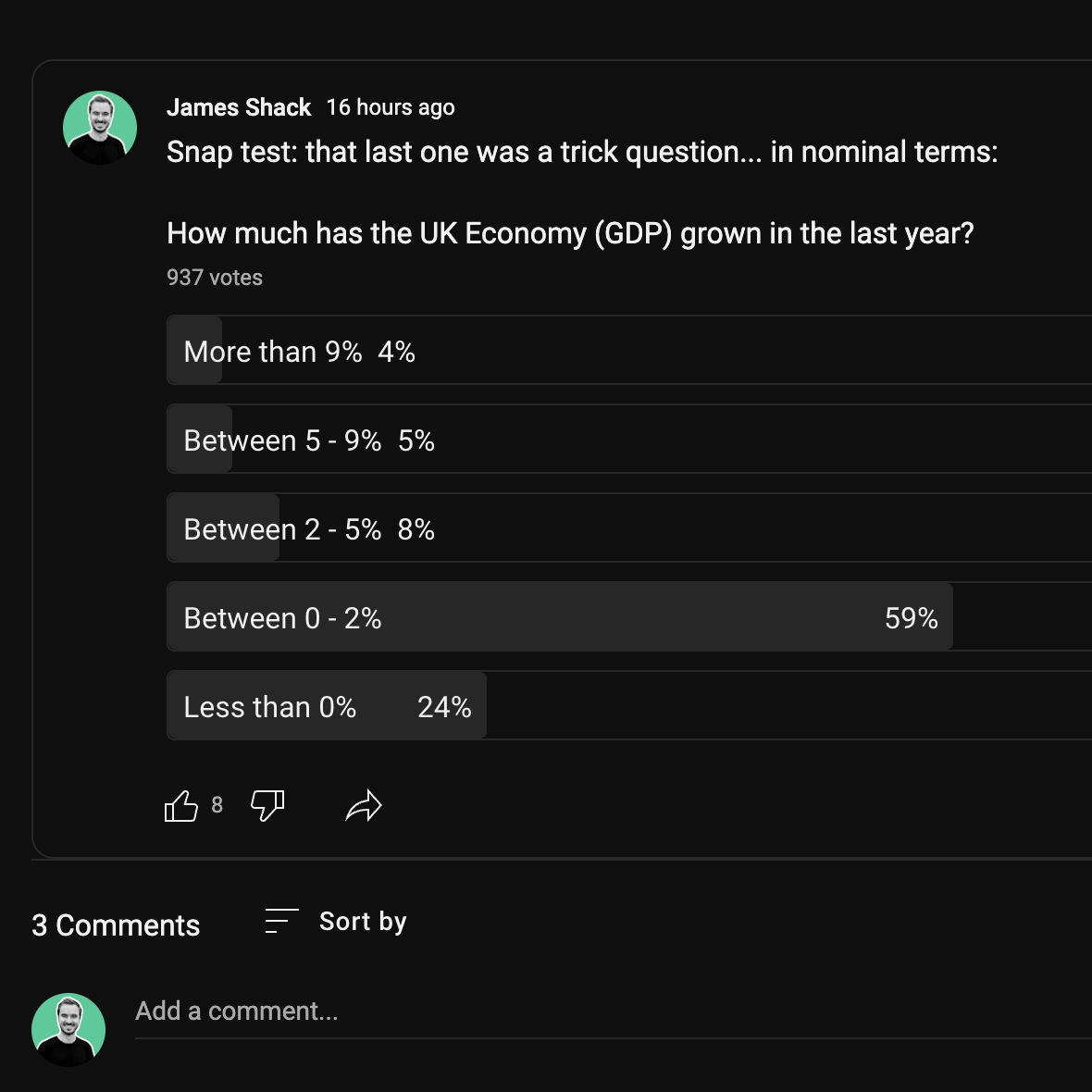Click James Shack's post avatar

[100, 128]
